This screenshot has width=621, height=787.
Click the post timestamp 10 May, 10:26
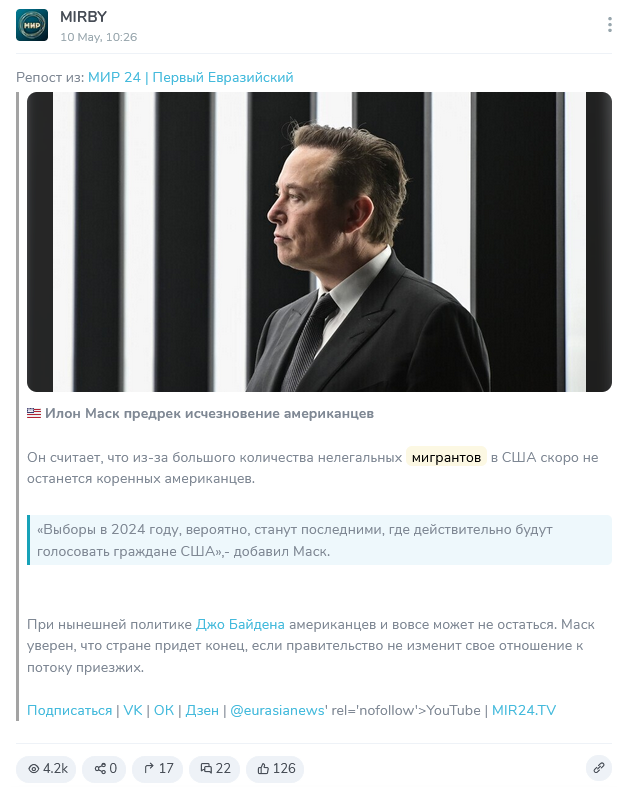[x=98, y=37]
